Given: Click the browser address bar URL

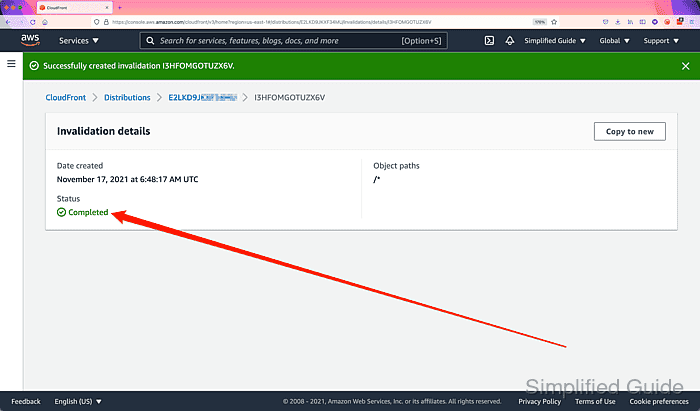Looking at the screenshot, I should click(x=271, y=22).
